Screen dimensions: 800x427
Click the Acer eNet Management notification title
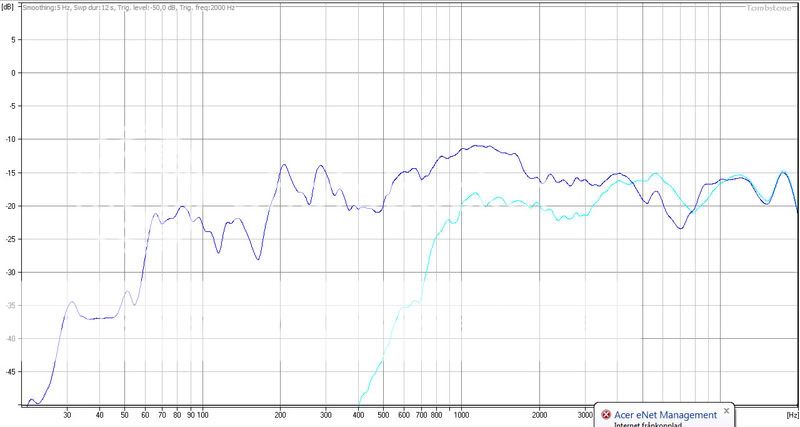pyautogui.click(x=665, y=414)
